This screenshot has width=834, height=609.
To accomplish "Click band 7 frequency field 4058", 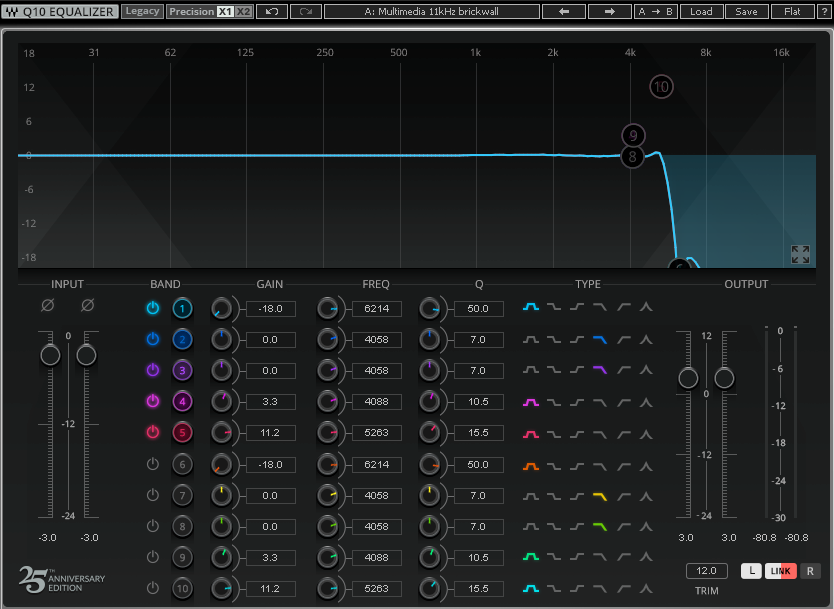I will tap(377, 495).
